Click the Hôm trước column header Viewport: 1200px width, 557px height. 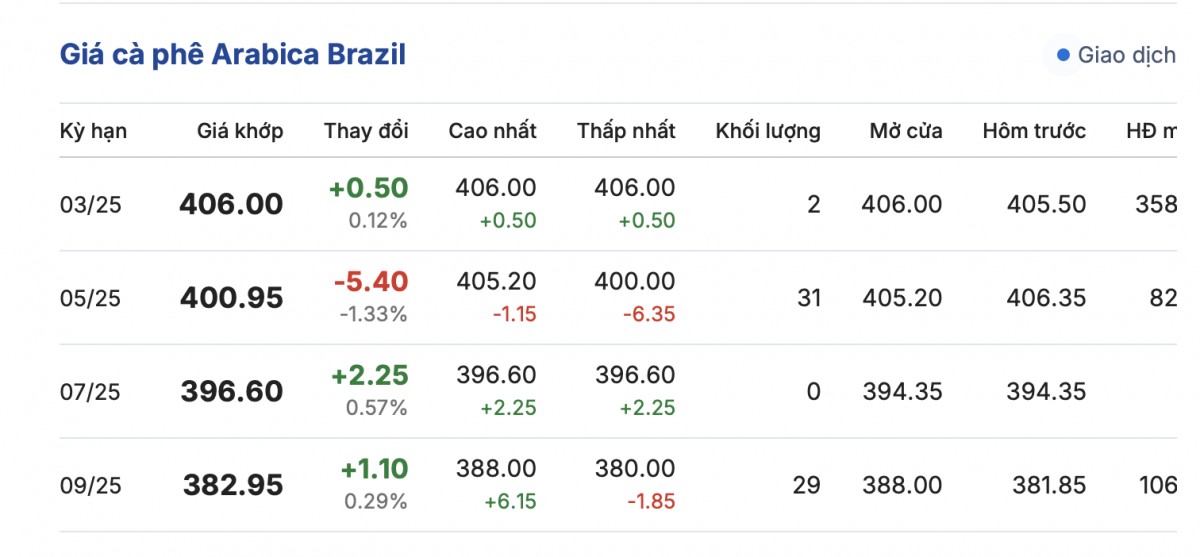click(1034, 131)
